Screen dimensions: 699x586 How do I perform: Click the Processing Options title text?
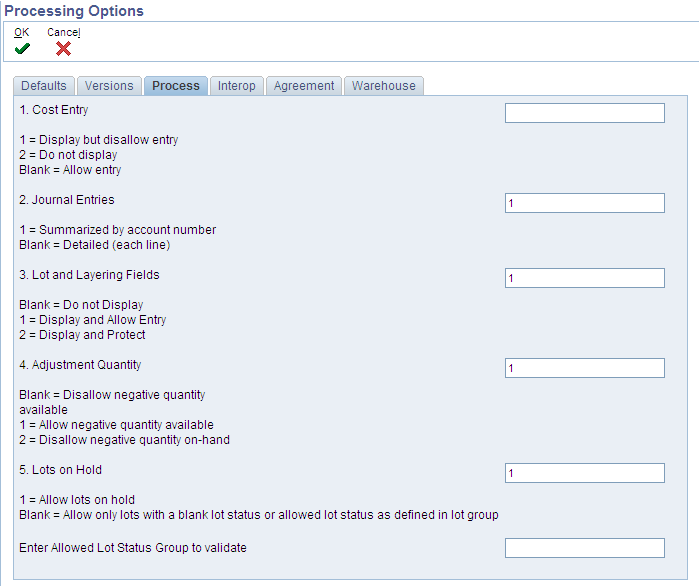[x=74, y=11]
